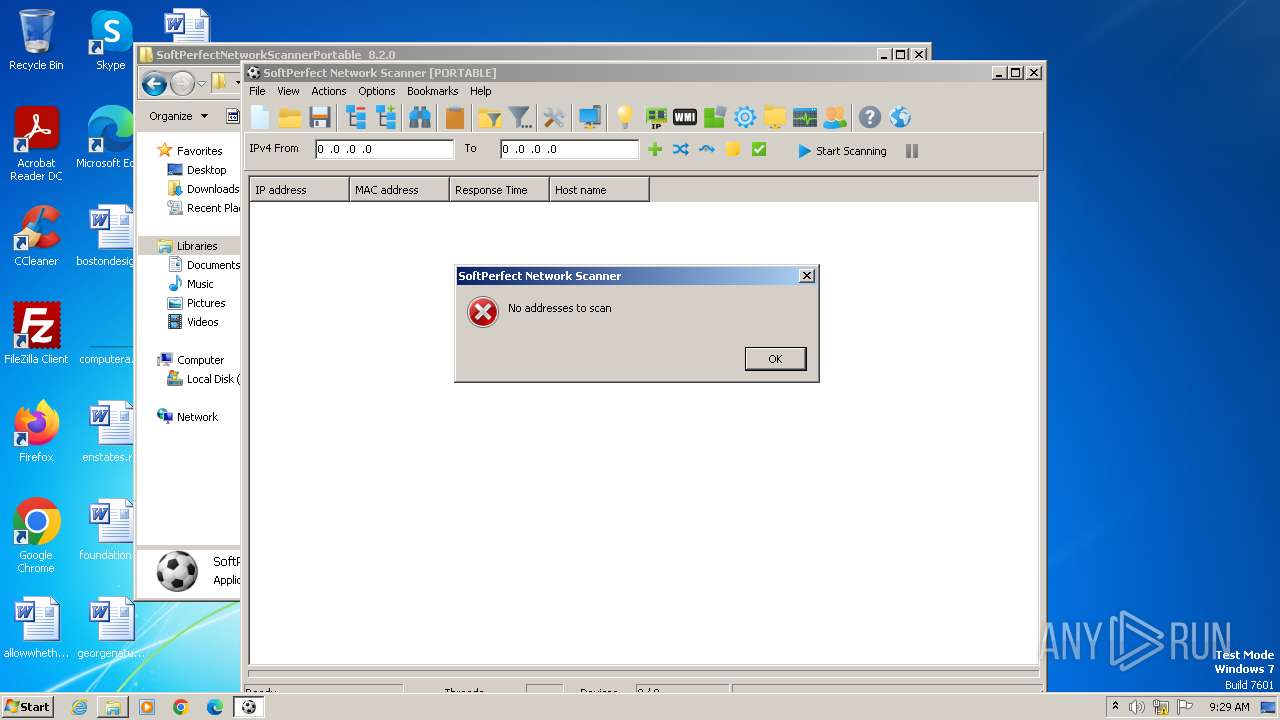This screenshot has height=720, width=1280.
Task: Click the green waveform monitor icon
Action: point(805,118)
